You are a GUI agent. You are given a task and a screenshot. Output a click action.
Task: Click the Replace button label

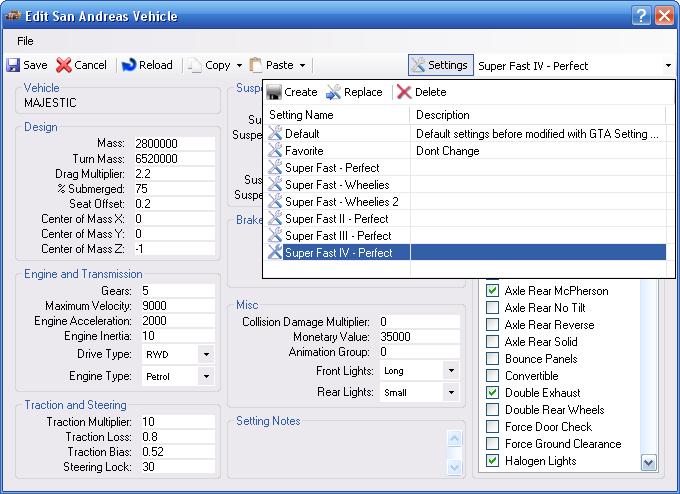[x=363, y=92]
